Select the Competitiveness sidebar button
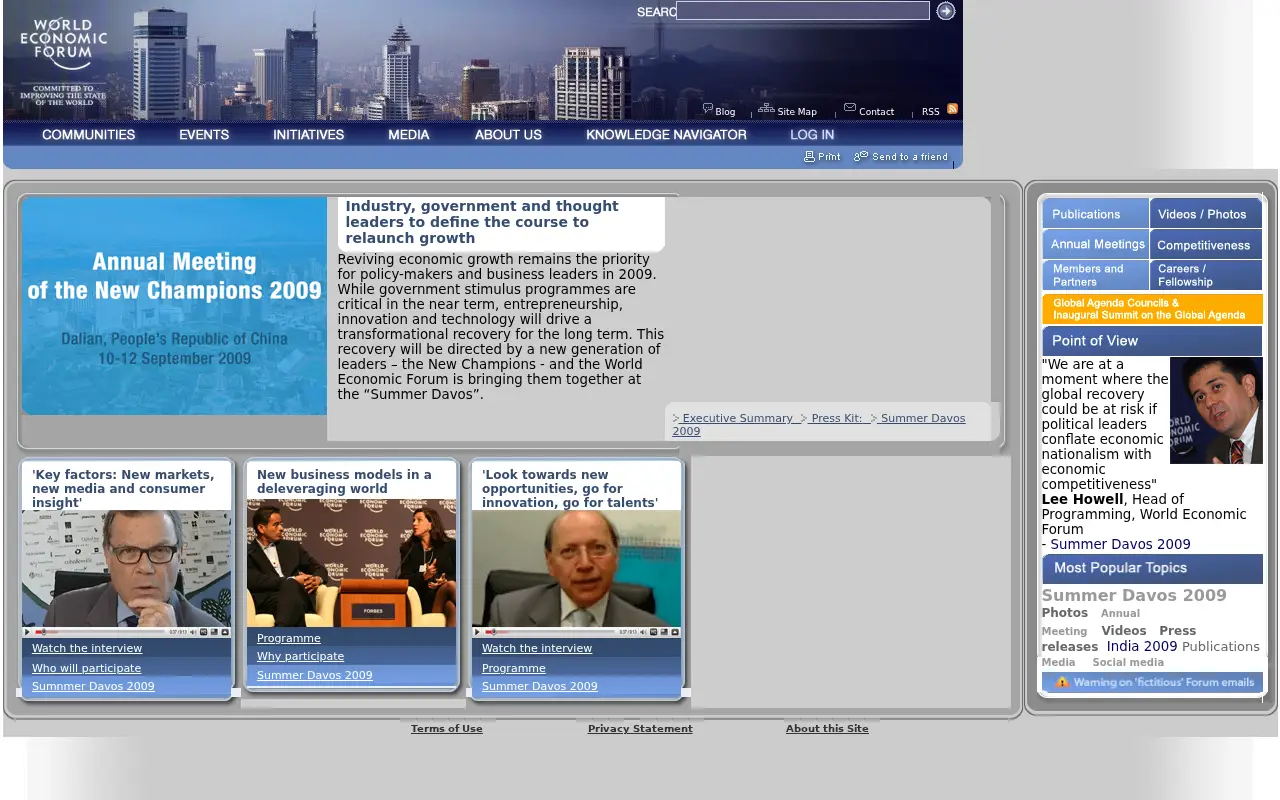The height and width of the screenshot is (800, 1280). pyautogui.click(x=1206, y=244)
